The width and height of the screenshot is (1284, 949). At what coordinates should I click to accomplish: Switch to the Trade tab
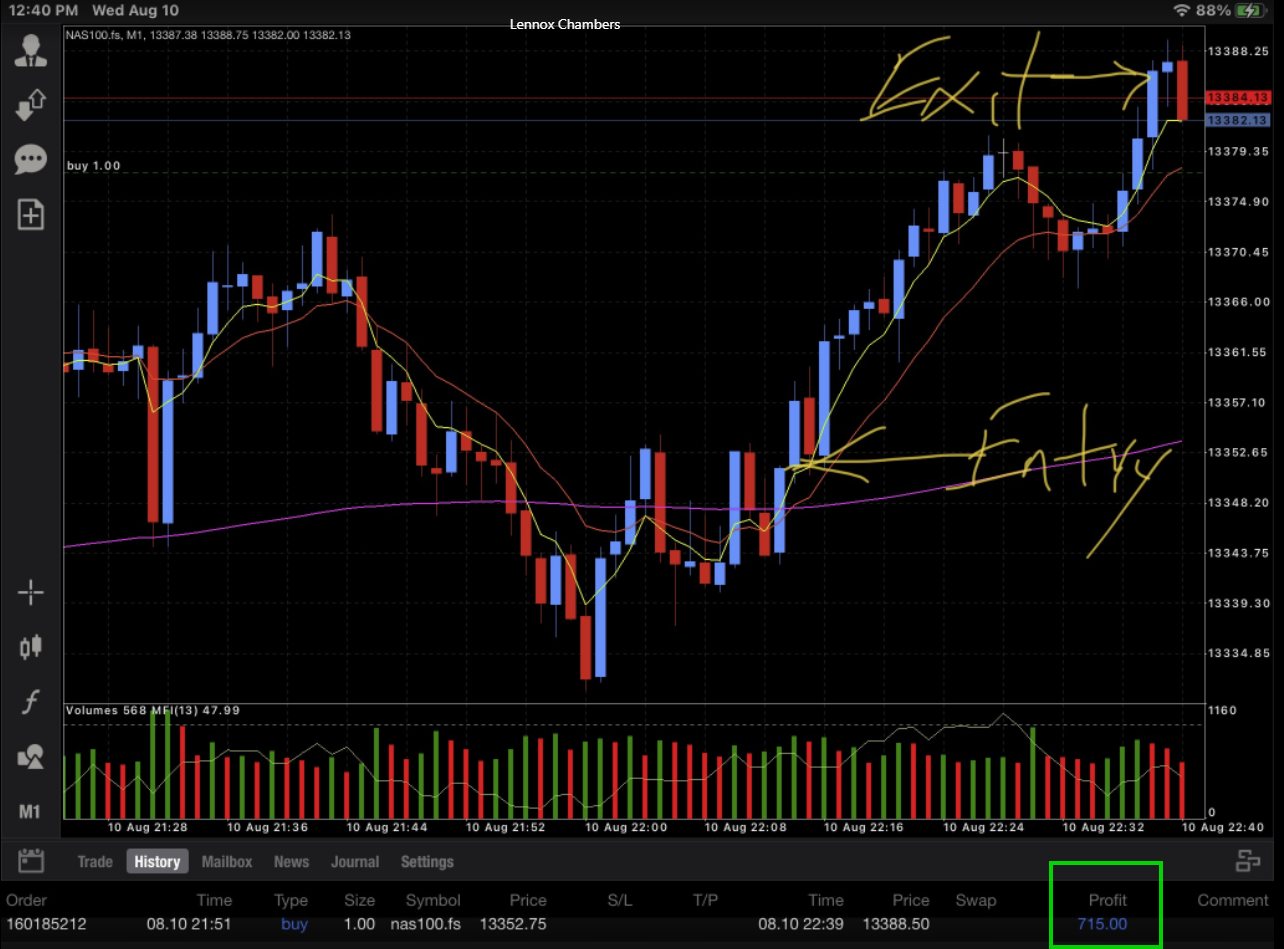(95, 861)
